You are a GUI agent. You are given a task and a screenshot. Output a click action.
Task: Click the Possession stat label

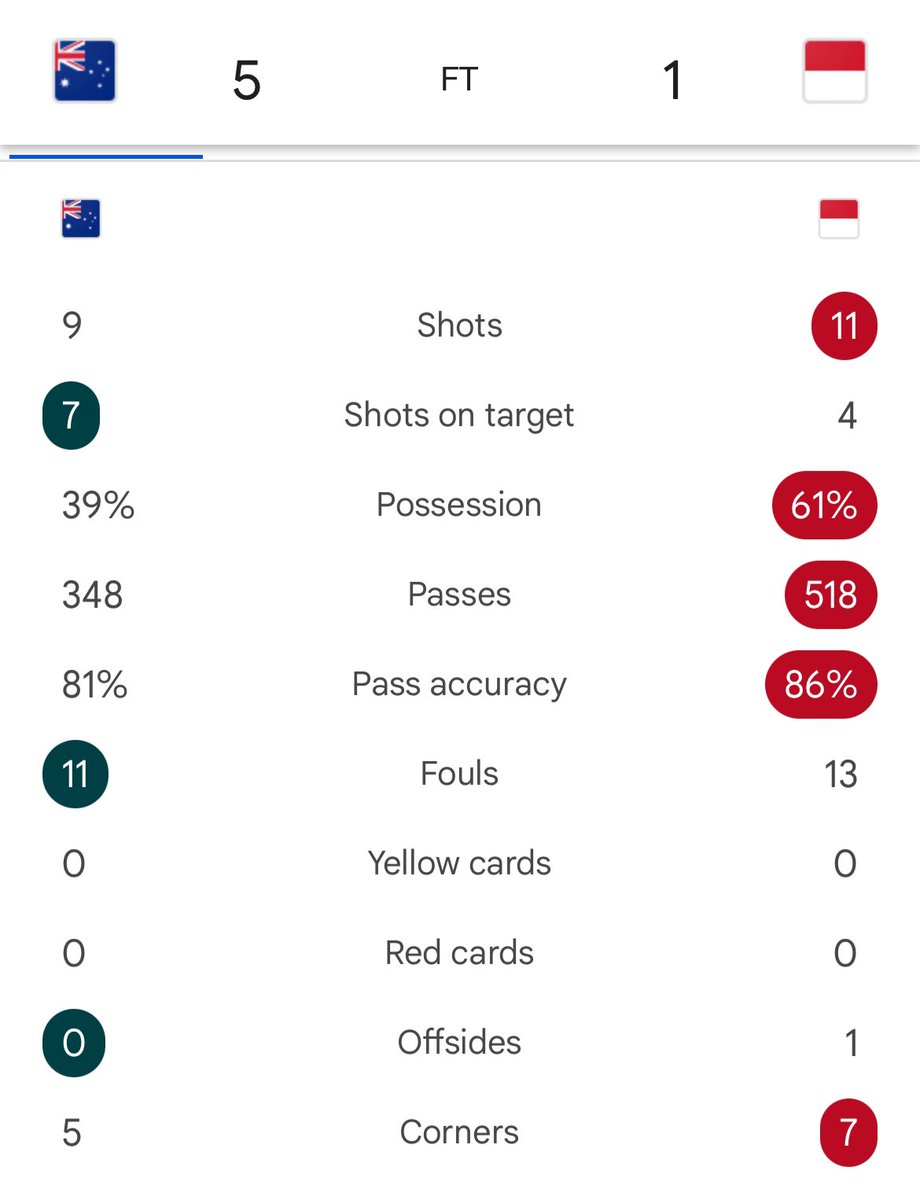tap(459, 505)
